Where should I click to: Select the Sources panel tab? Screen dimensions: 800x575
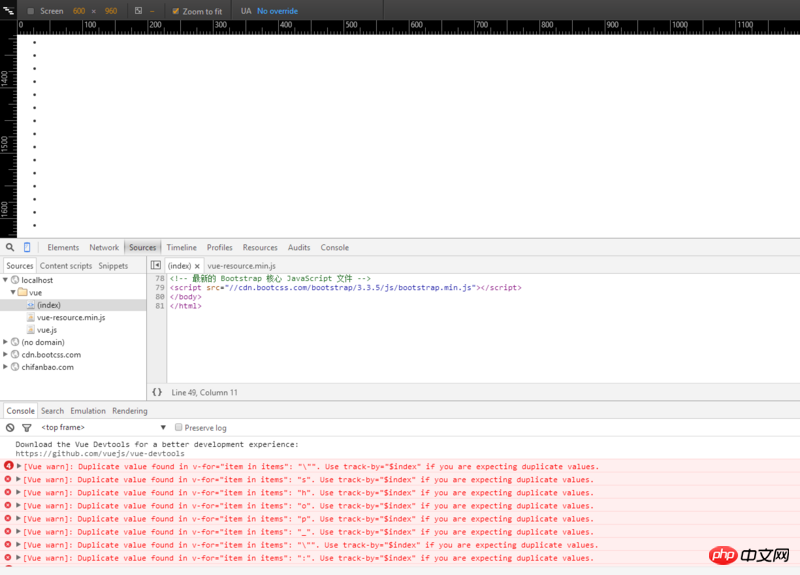point(142,247)
